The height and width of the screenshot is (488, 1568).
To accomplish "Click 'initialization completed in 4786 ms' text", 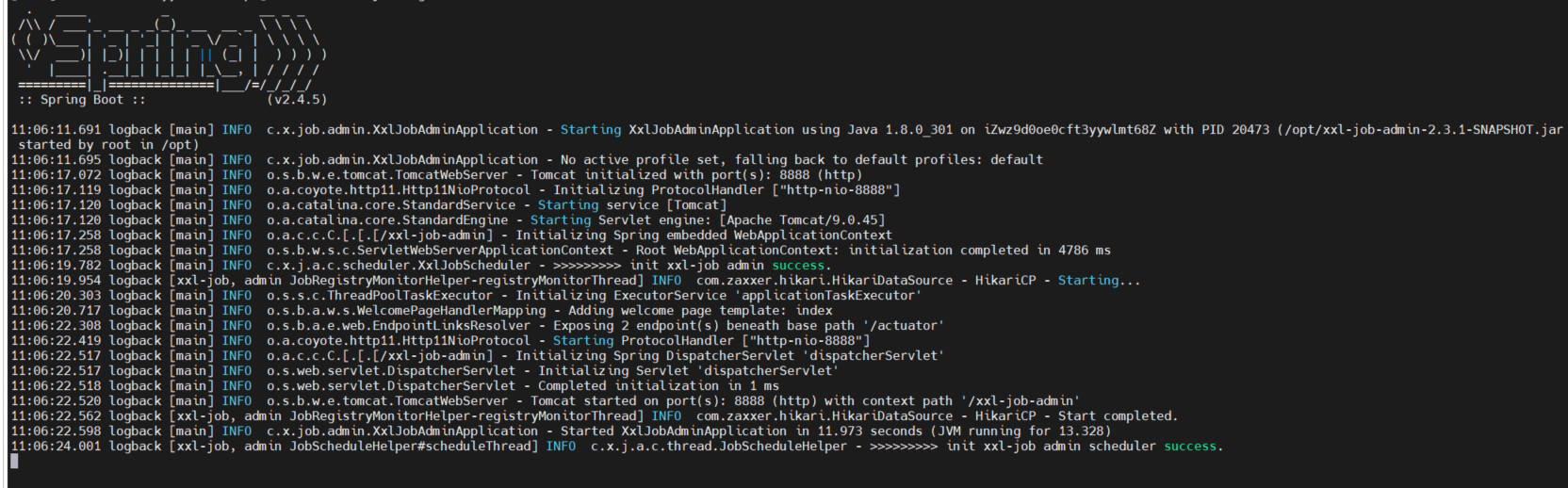I will [x=980, y=250].
